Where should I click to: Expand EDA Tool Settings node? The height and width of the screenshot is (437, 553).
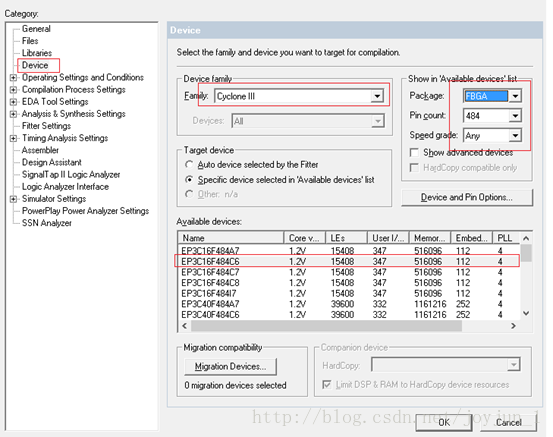point(13,102)
